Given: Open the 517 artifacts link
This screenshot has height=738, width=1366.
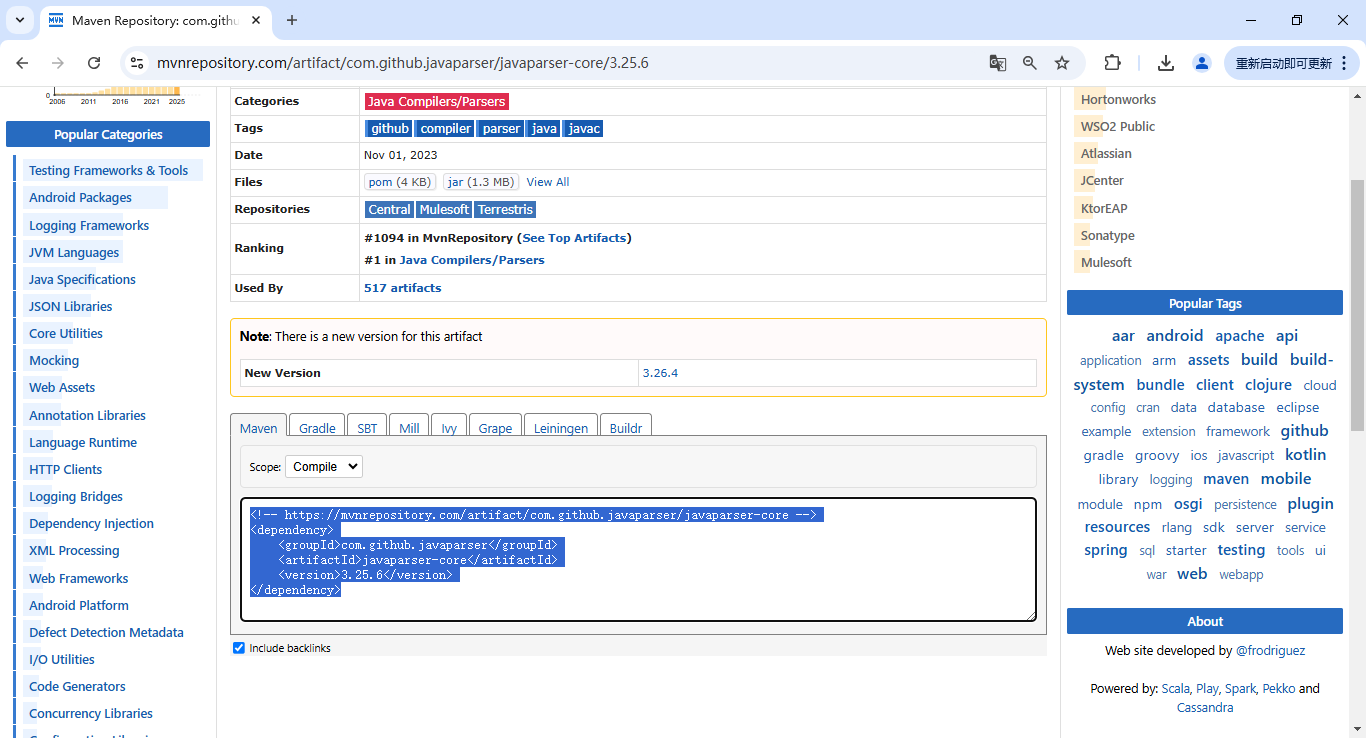Looking at the screenshot, I should pyautogui.click(x=402, y=288).
